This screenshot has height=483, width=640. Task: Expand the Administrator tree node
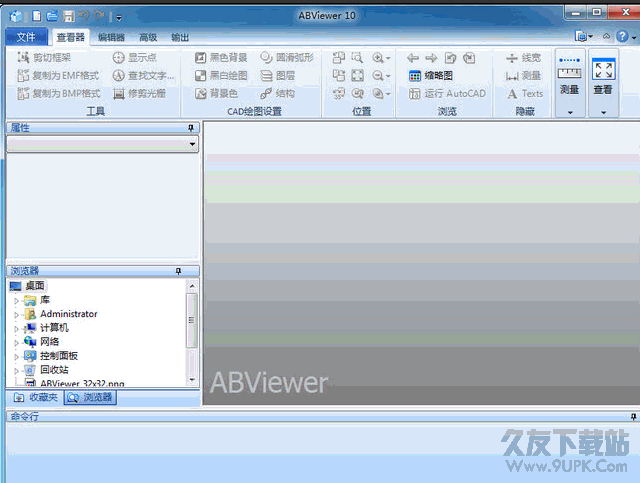coord(16,315)
